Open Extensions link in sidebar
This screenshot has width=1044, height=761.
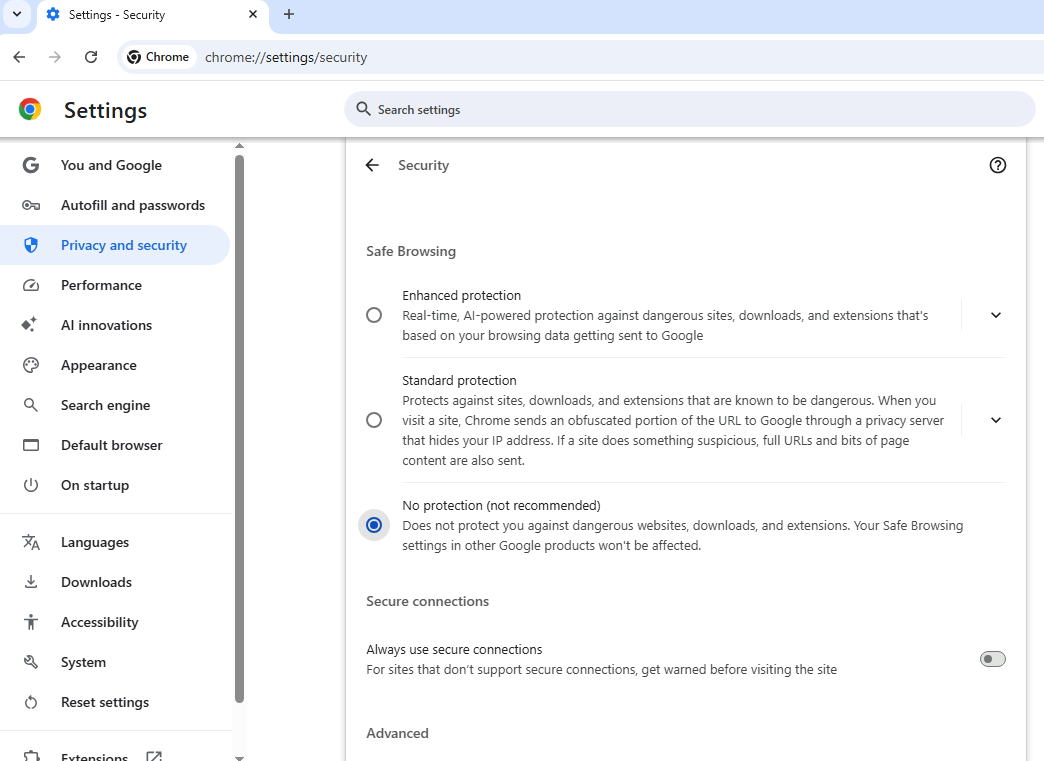94,756
